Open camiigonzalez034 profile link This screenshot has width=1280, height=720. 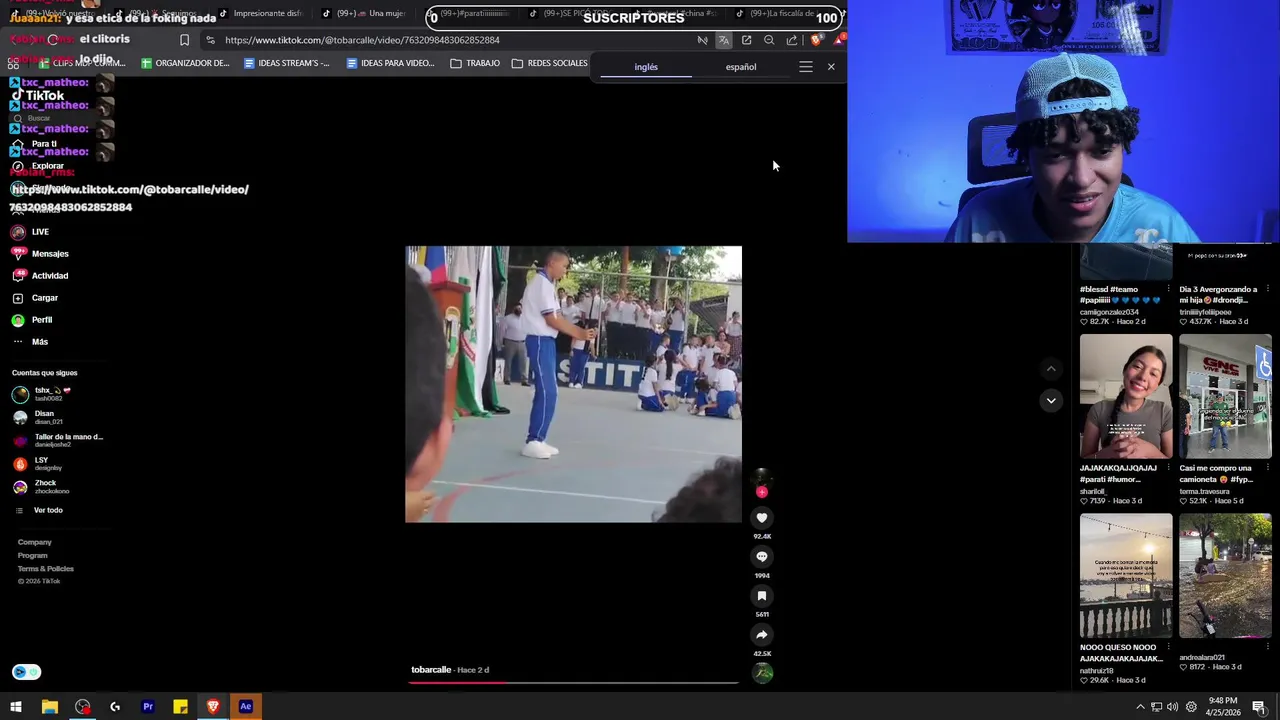tap(1109, 312)
